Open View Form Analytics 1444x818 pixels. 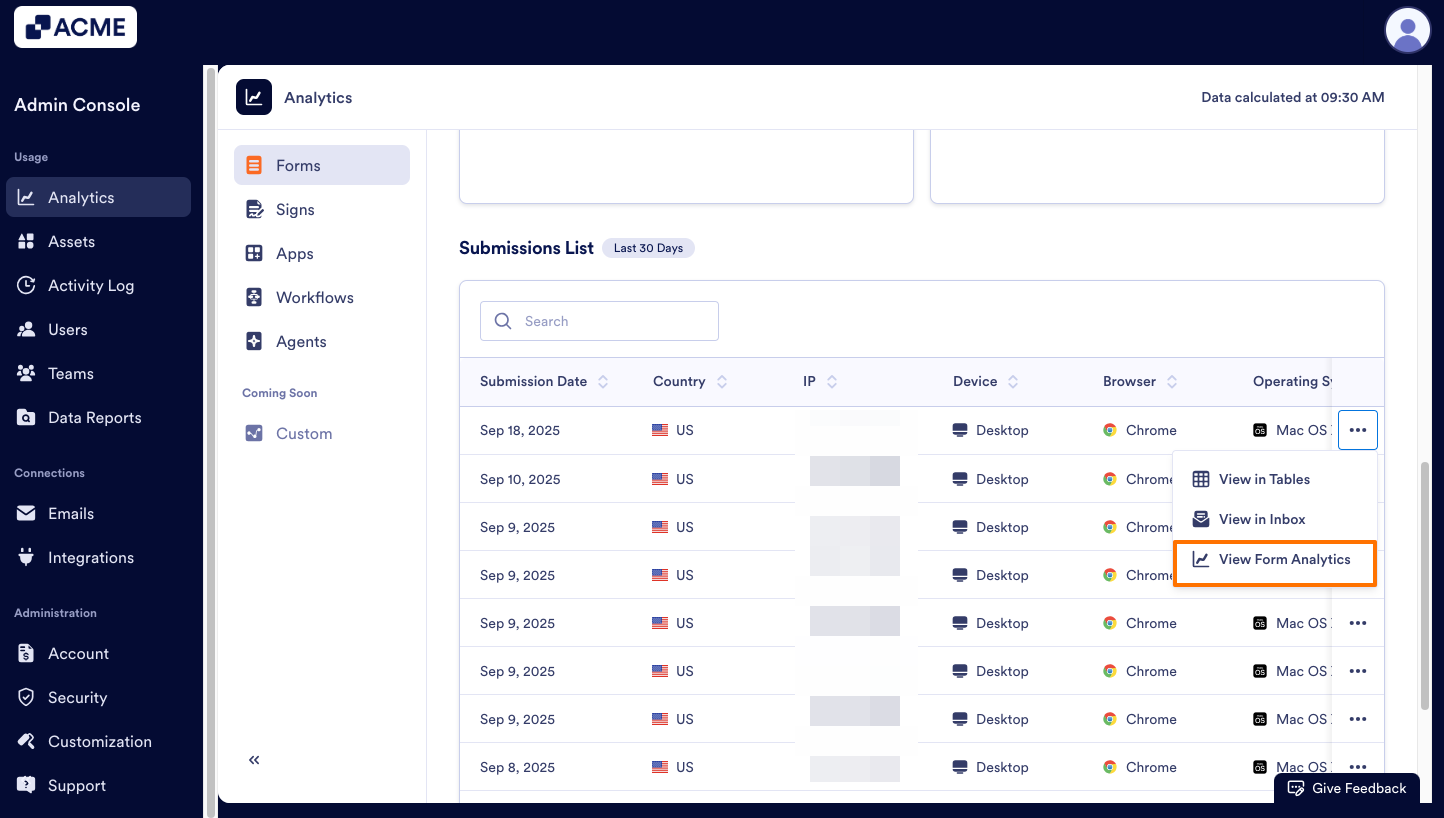pos(1275,559)
